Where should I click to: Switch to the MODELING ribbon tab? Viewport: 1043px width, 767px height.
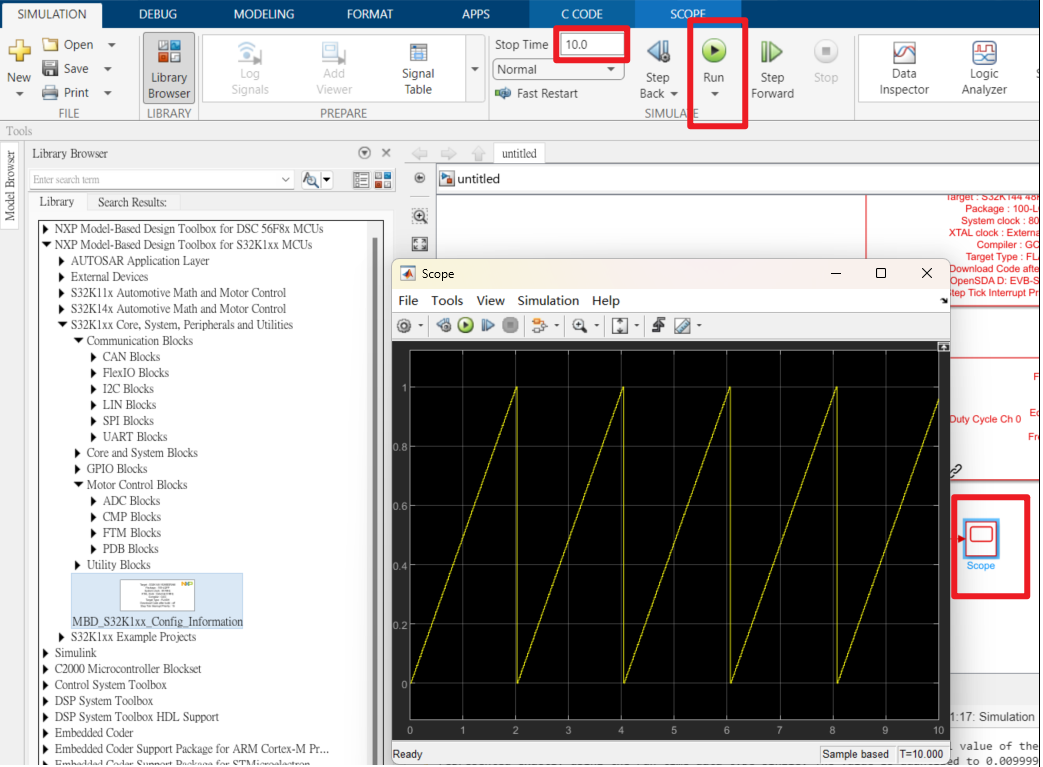264,14
